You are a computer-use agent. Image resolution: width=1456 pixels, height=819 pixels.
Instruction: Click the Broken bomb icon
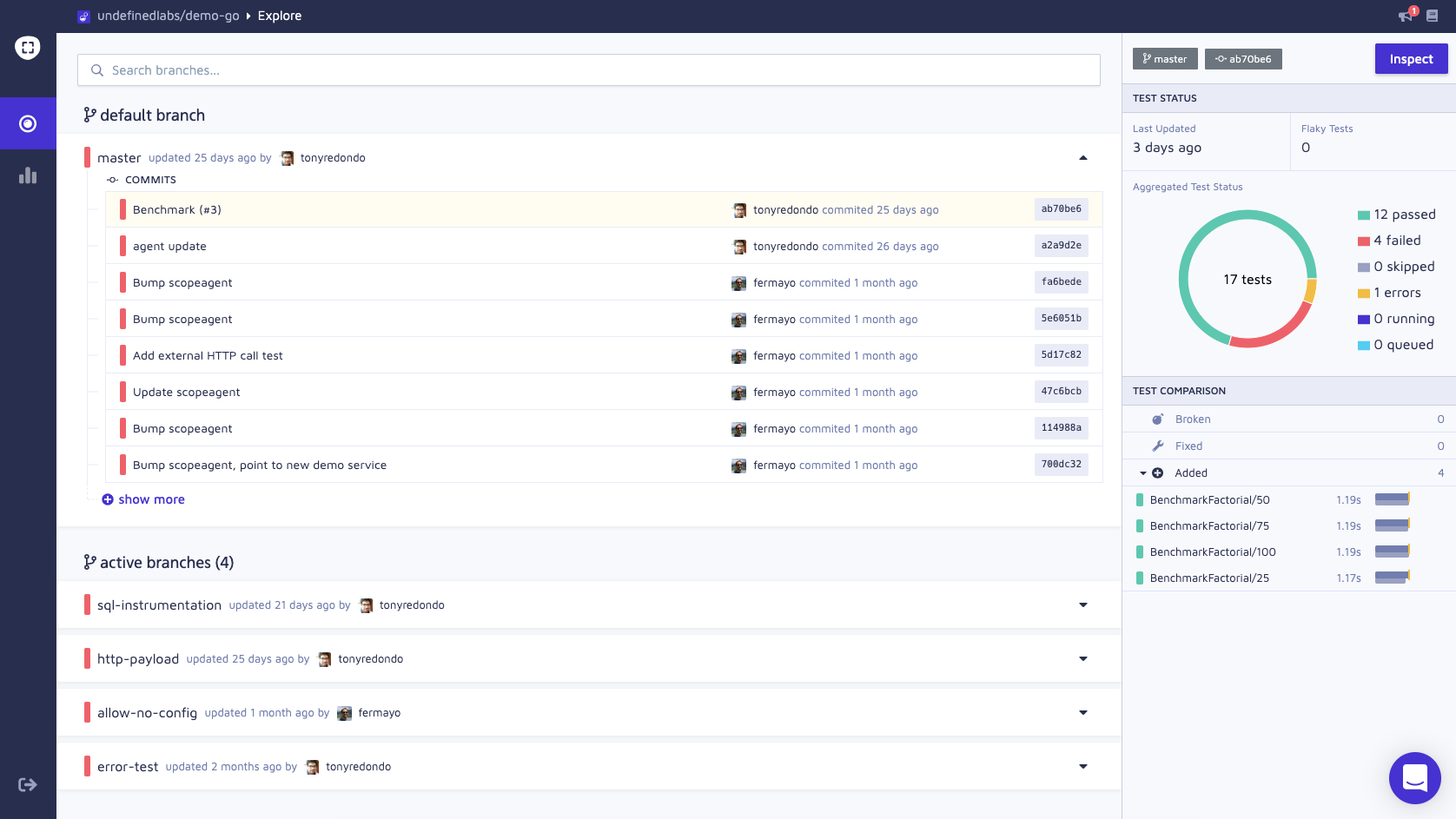[x=1158, y=419]
